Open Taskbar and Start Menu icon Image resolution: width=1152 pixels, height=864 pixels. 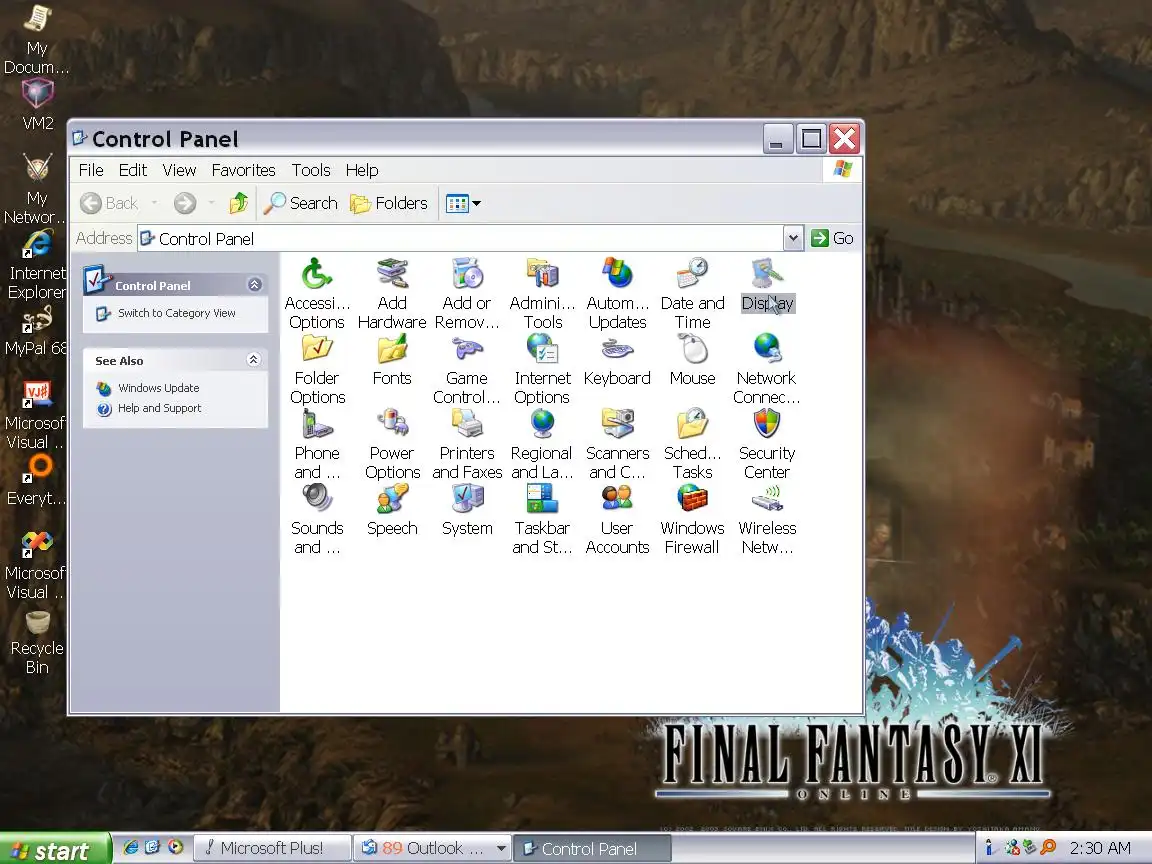pyautogui.click(x=542, y=518)
